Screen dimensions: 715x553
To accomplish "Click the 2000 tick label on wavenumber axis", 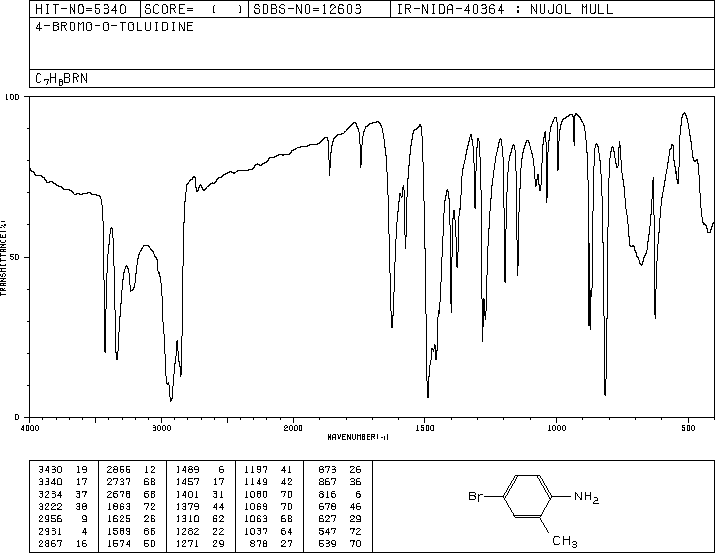I will pos(293,428).
